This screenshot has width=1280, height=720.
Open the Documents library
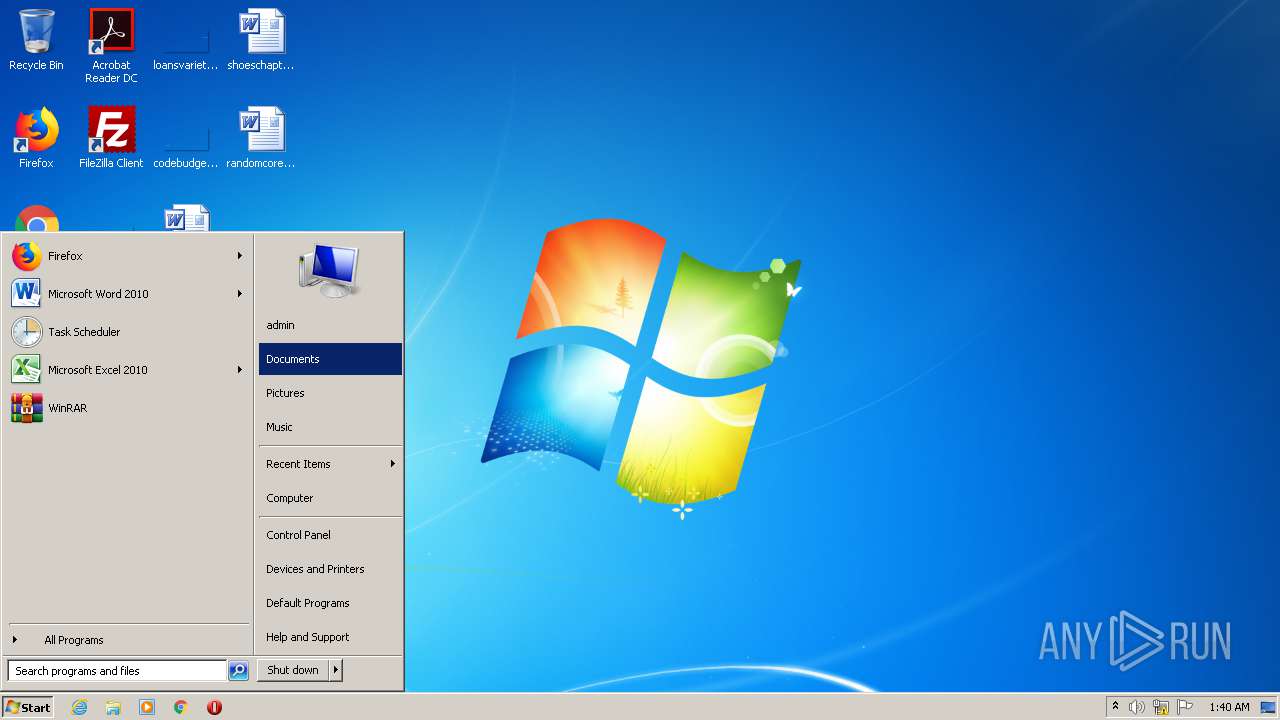(x=330, y=359)
